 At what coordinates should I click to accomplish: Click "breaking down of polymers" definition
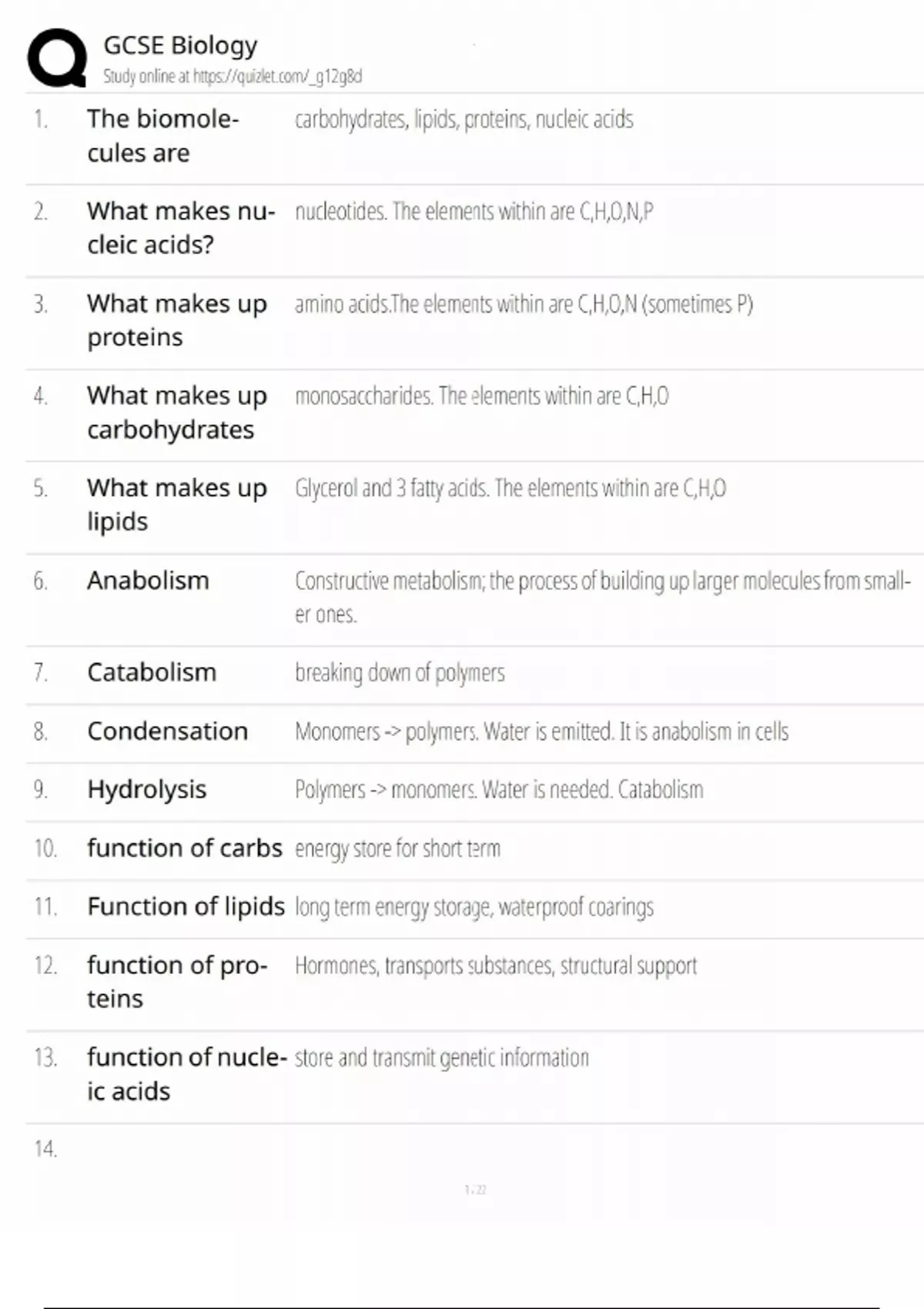click(x=400, y=672)
